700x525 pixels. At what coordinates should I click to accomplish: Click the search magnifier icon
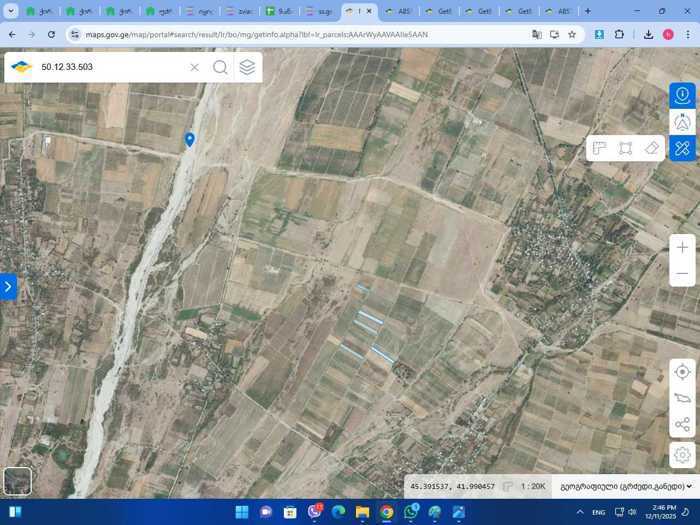pos(220,67)
